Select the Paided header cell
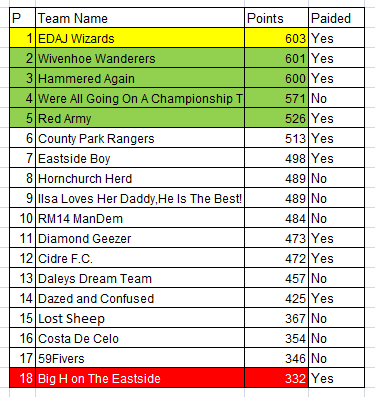Viewport: 375px width, 397px height. point(336,18)
